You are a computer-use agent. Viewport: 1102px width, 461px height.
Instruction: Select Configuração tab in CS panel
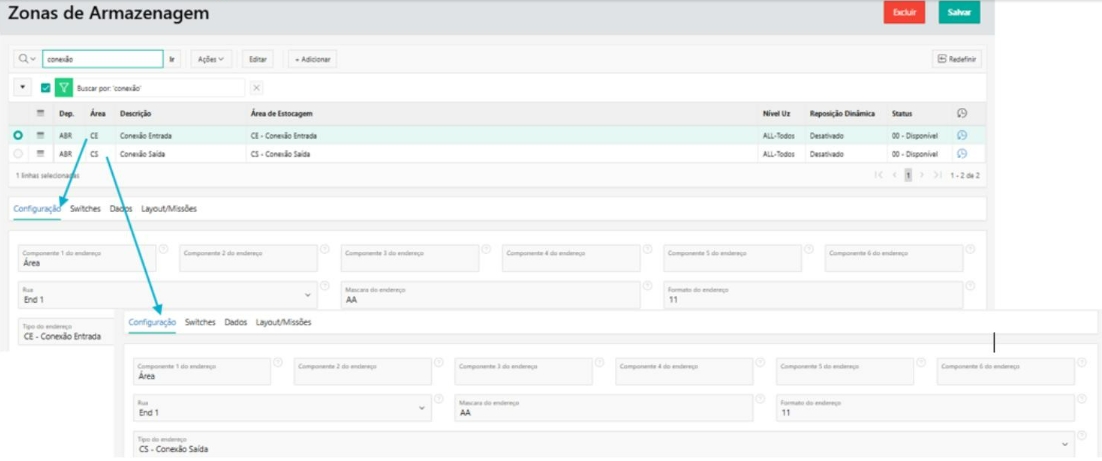[x=152, y=322]
